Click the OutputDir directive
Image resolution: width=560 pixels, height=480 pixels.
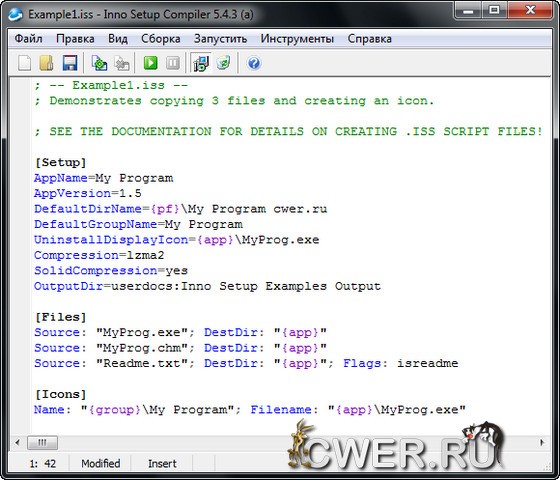click(69, 286)
